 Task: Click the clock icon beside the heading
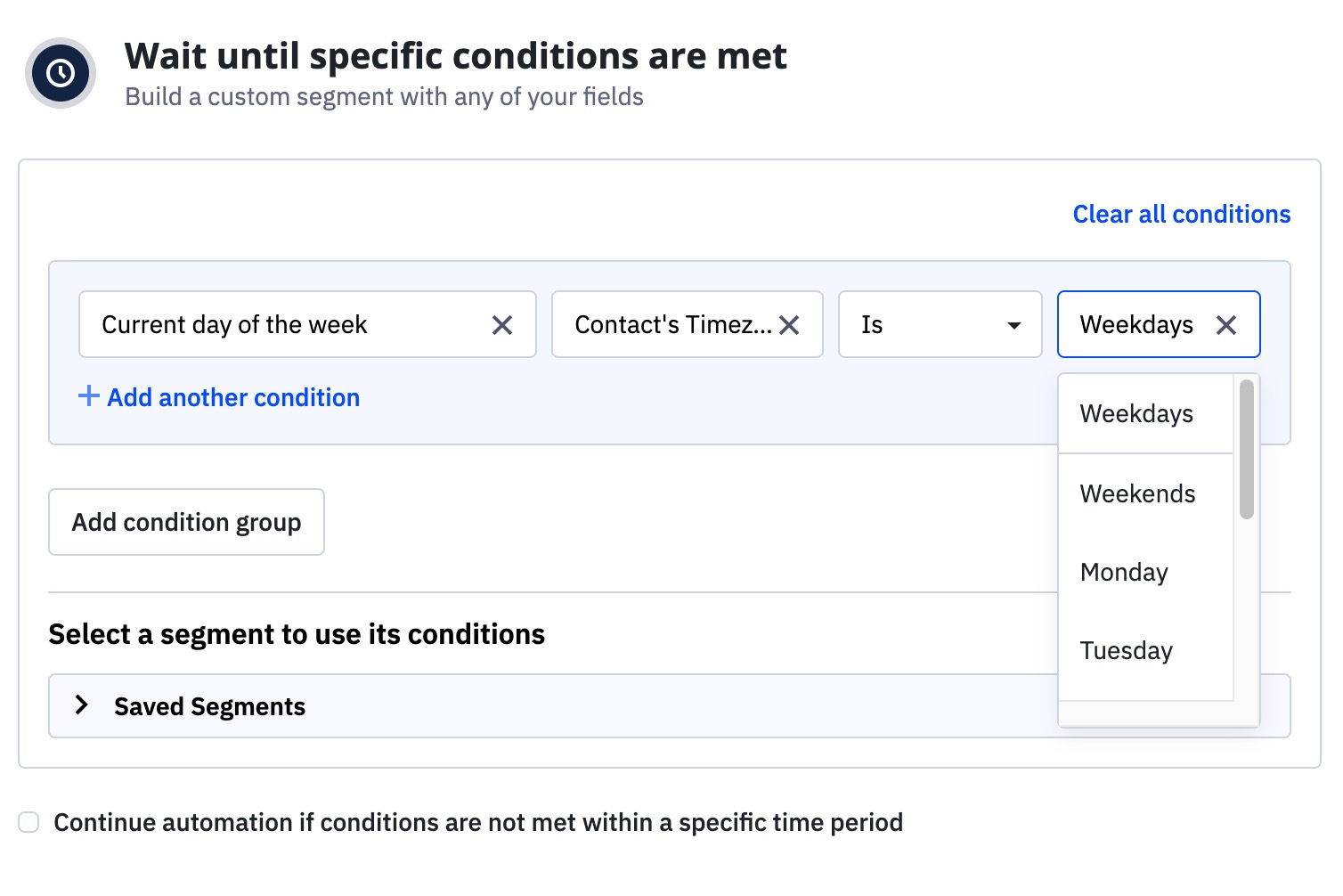pos(61,73)
